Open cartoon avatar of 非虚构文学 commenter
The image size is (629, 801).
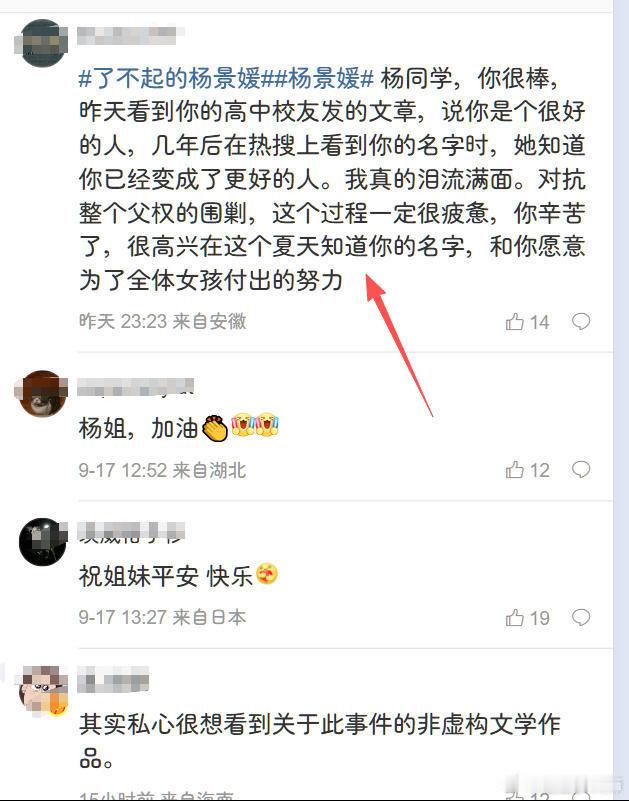coord(43,690)
